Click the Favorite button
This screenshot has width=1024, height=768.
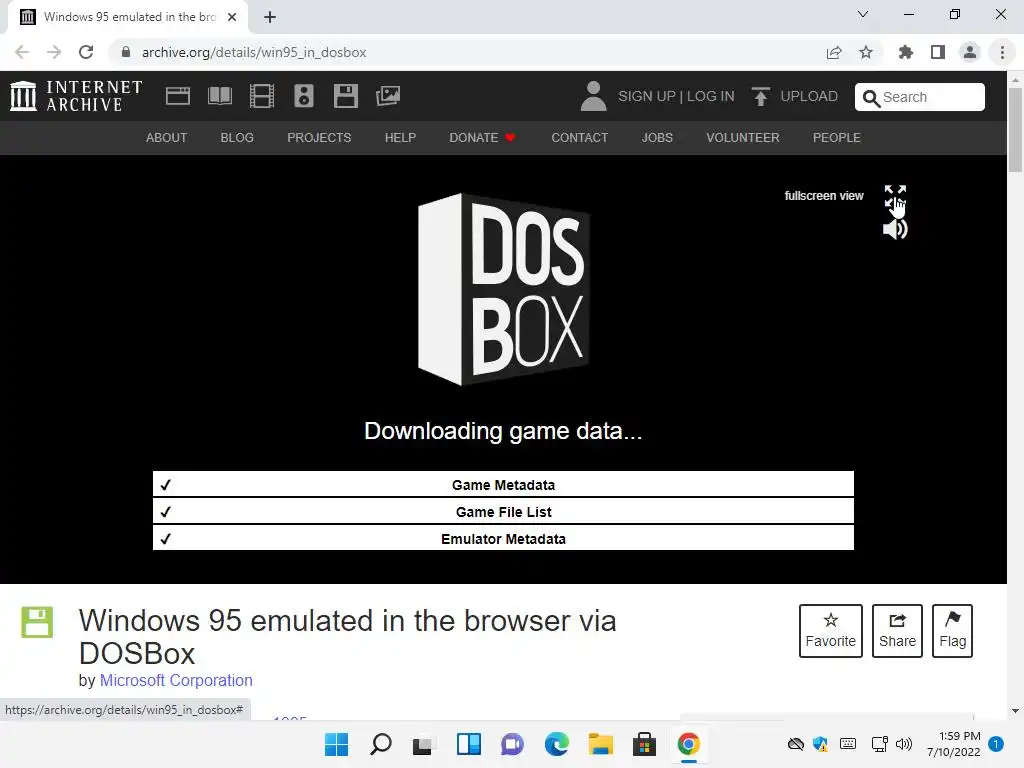pos(830,631)
